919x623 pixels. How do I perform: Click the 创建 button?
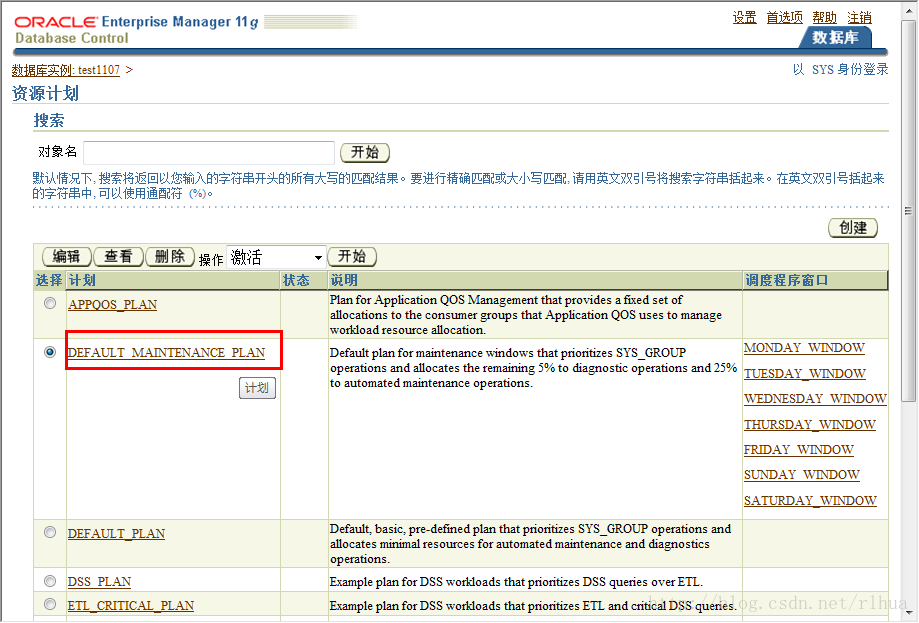point(853,227)
